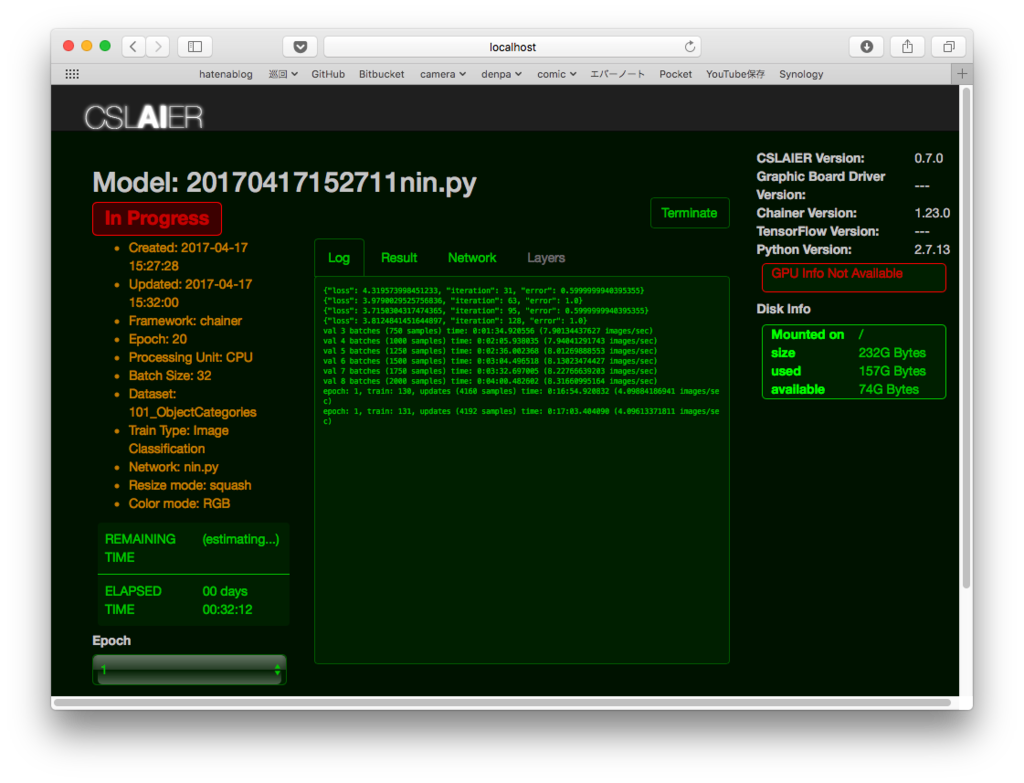Open the Epoch selector dropdown
The width and height of the screenshot is (1024, 783).
pos(189,669)
